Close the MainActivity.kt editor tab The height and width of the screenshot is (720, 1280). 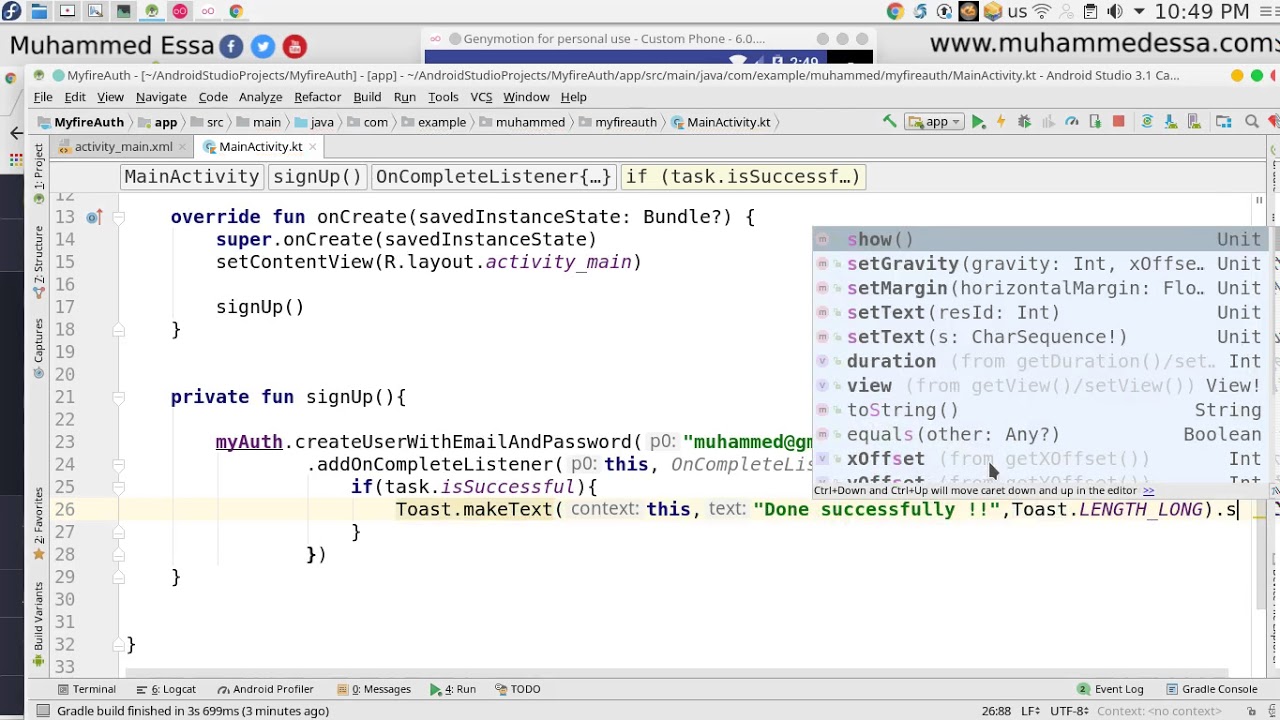click(312, 146)
